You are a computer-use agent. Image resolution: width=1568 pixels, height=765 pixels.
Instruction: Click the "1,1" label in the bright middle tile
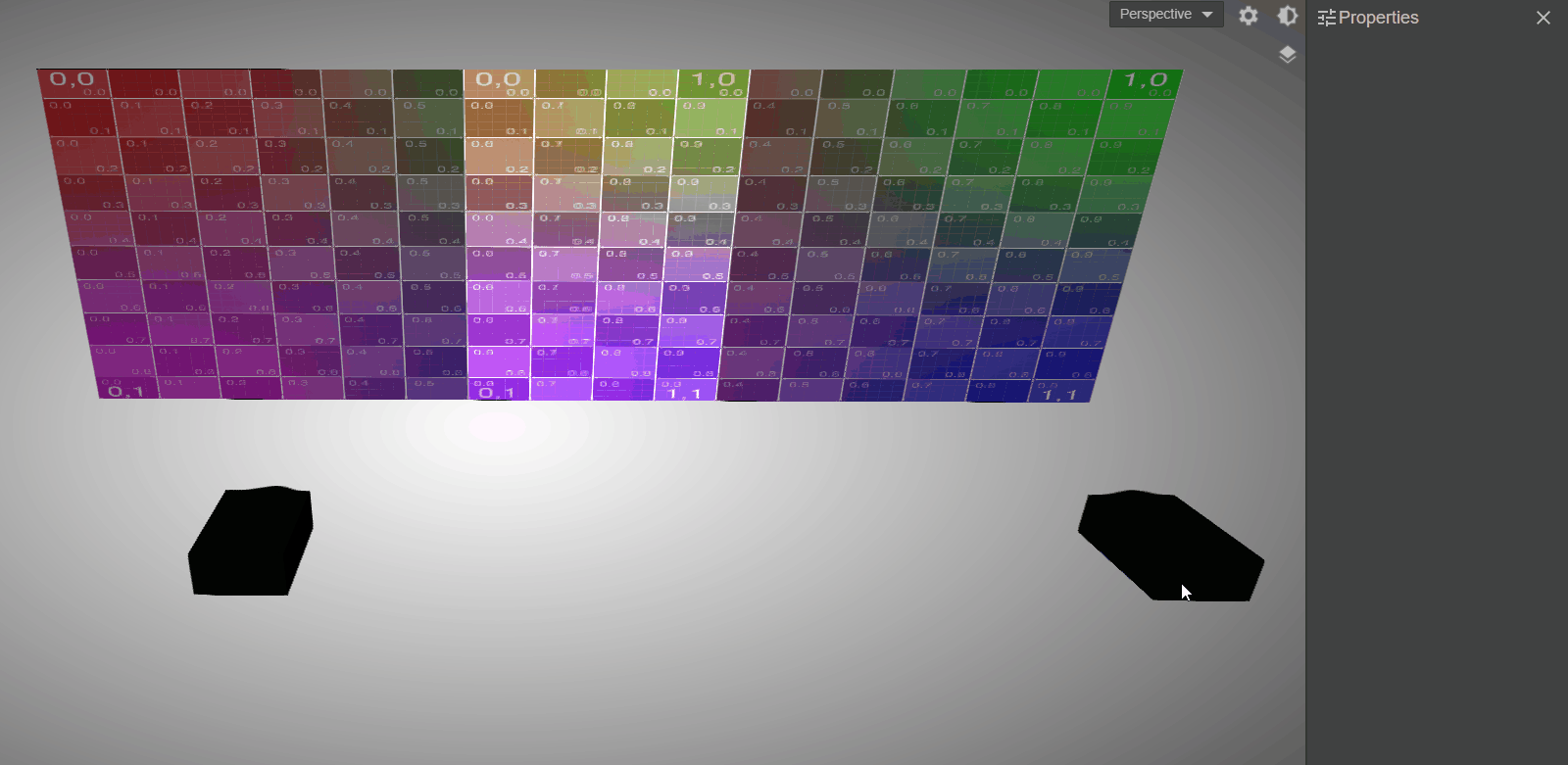click(683, 394)
